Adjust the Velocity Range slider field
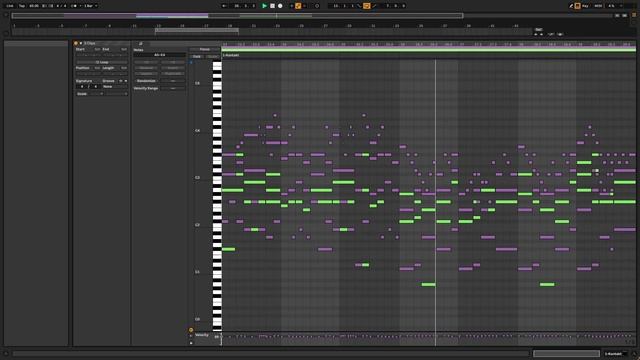The image size is (640, 360). (x=173, y=88)
